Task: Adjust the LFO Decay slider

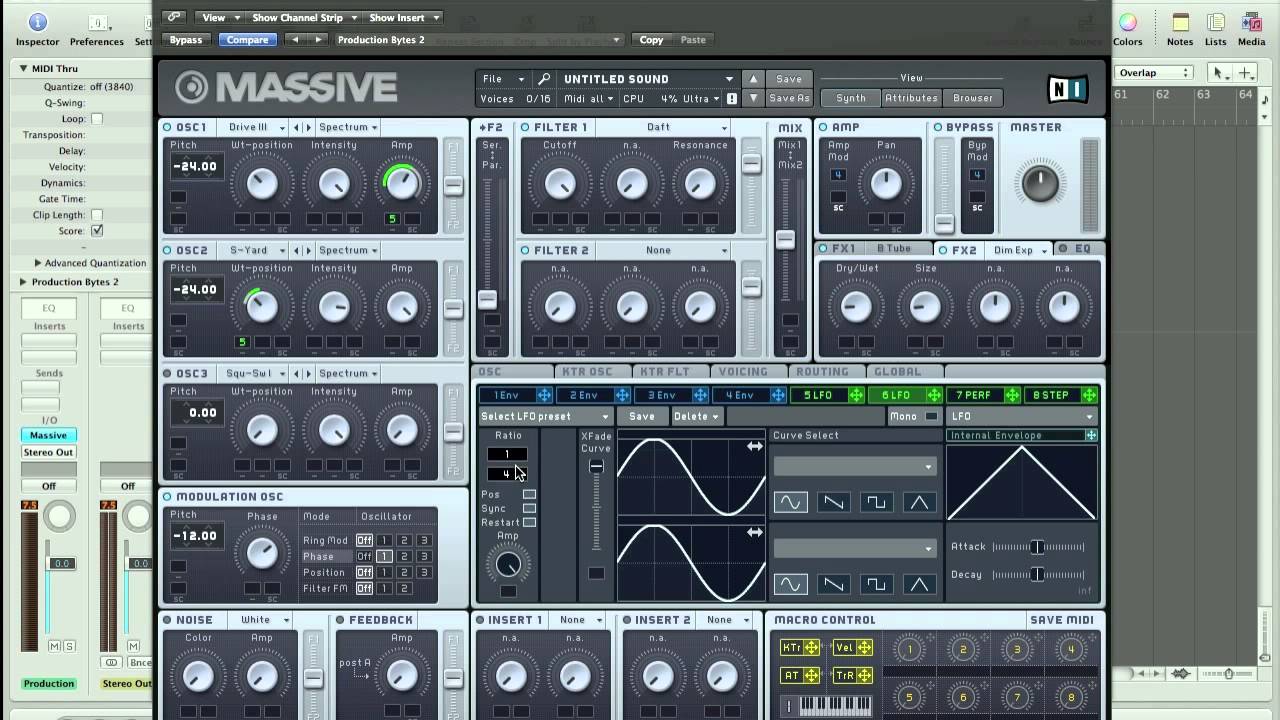Action: (x=1038, y=575)
